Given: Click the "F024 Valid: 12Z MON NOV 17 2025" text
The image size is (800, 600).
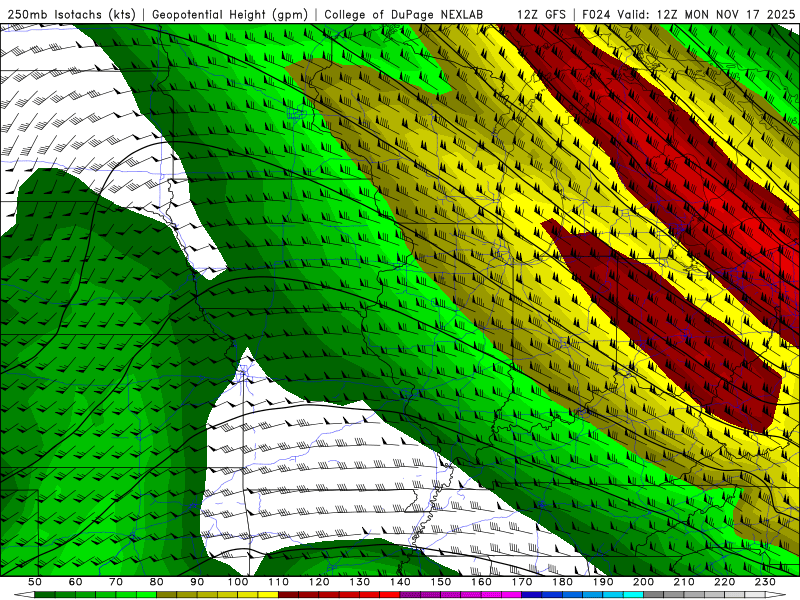Looking at the screenshot, I should (x=688, y=14).
